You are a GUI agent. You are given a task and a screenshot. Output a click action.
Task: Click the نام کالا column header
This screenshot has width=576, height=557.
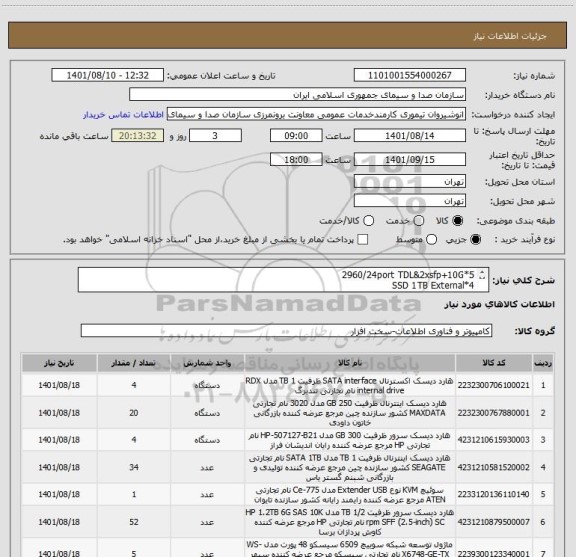tap(350, 363)
